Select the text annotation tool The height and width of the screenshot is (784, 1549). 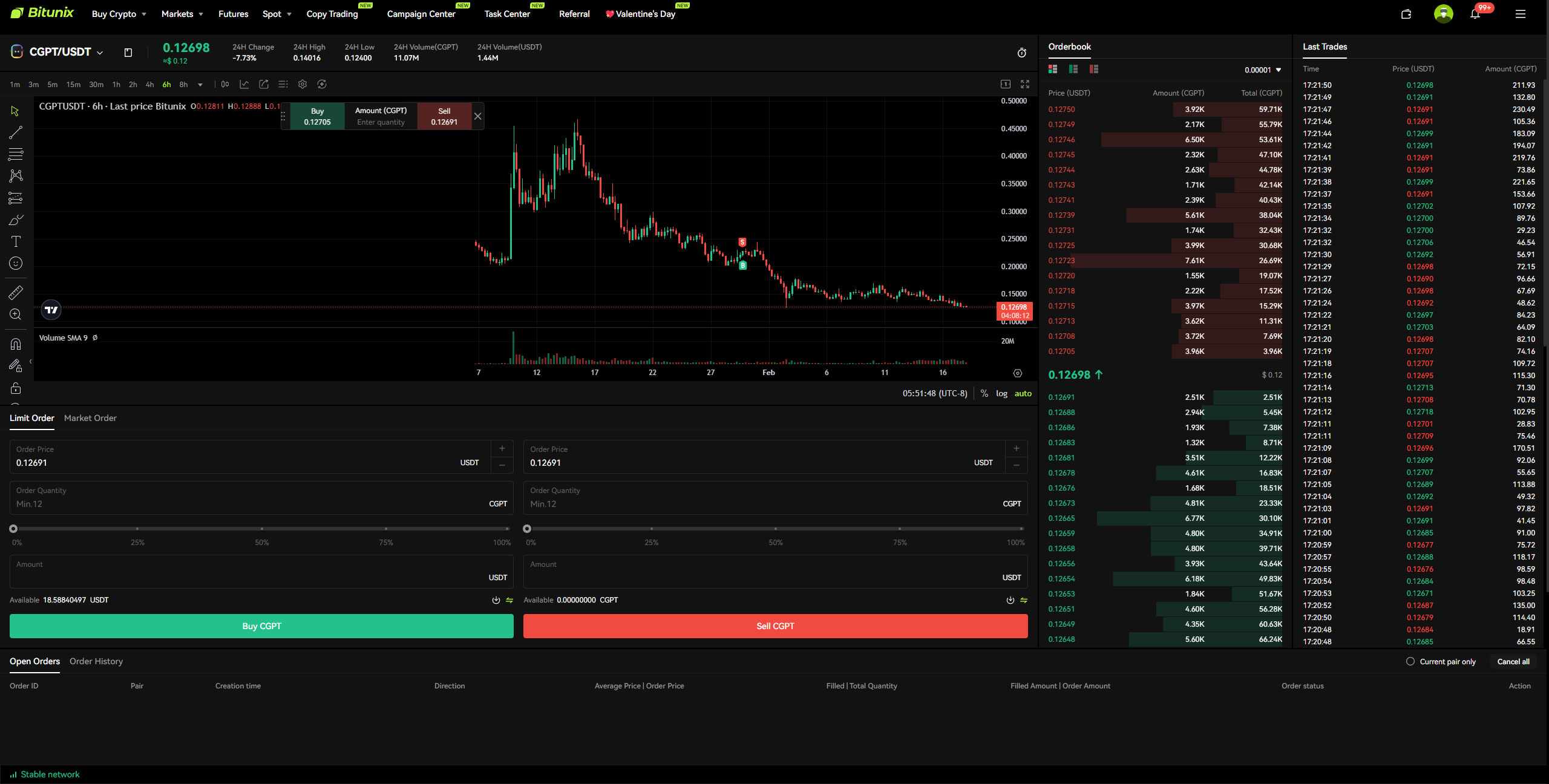[x=16, y=241]
